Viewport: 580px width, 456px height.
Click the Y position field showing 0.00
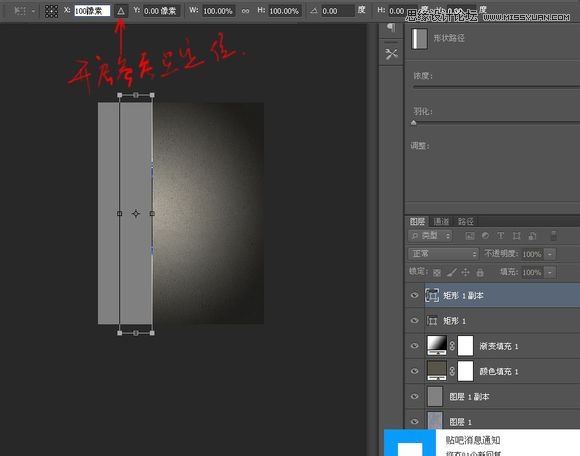[x=161, y=11]
